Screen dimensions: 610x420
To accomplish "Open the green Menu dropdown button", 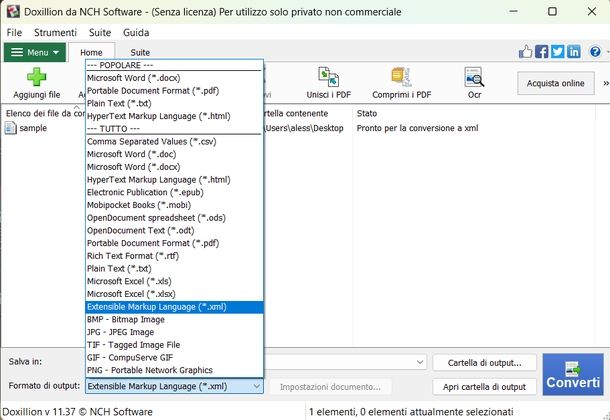I will pos(35,52).
